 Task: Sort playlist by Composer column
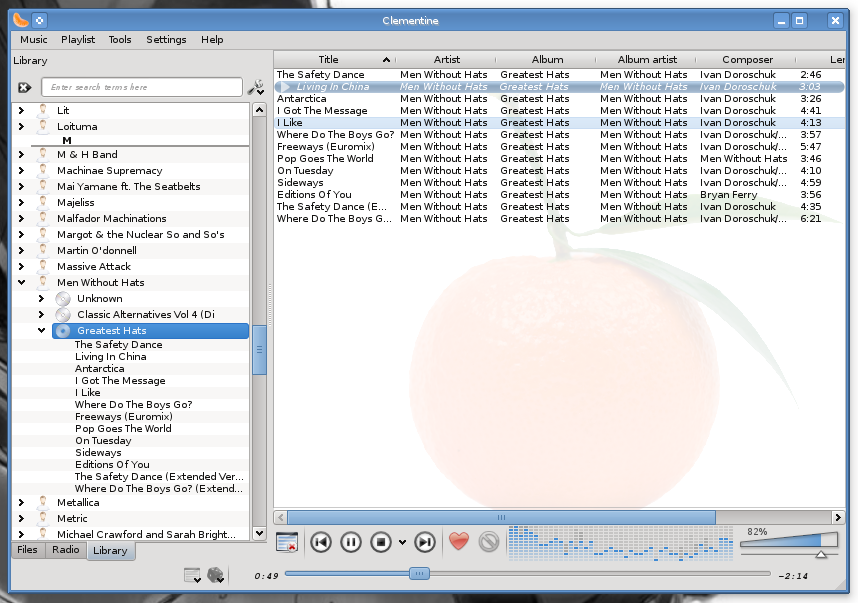747,60
